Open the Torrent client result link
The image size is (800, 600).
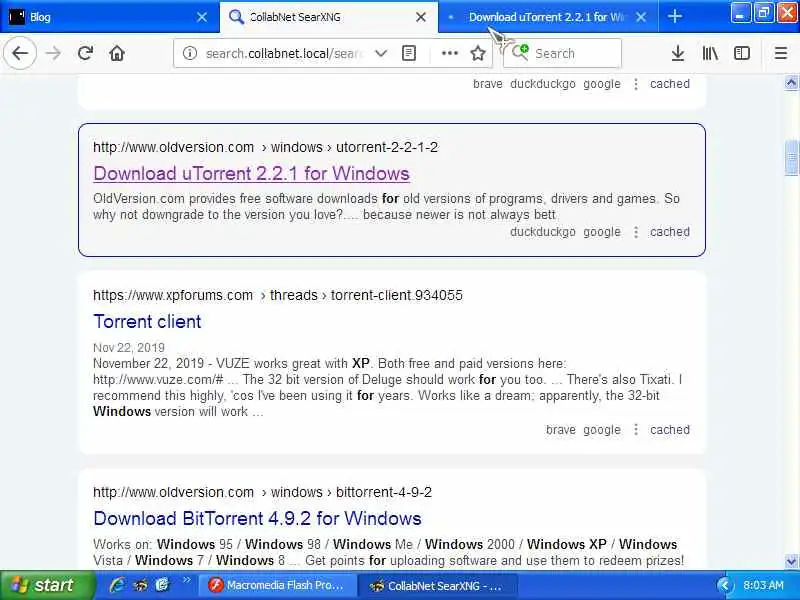point(147,321)
